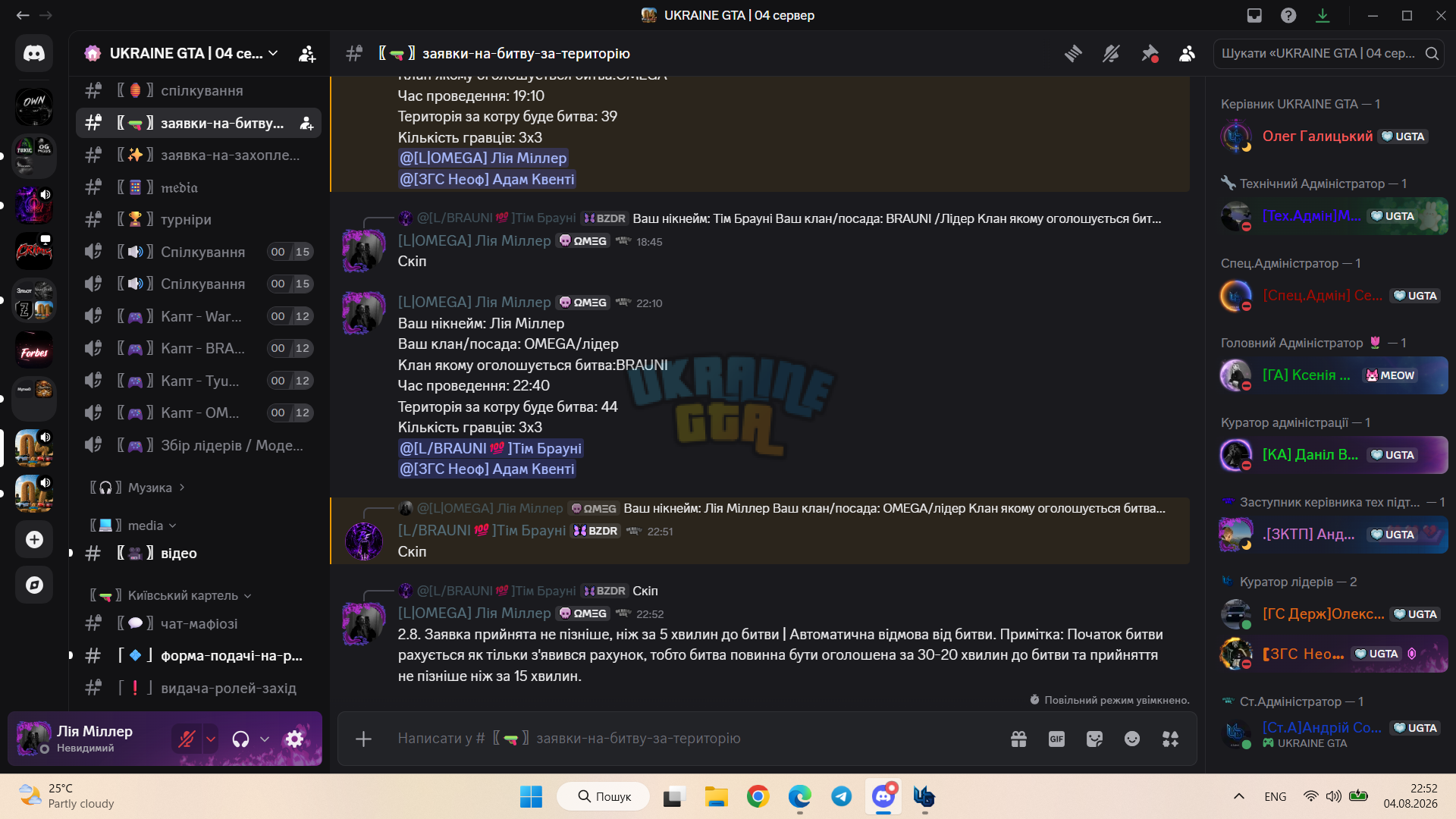Image resolution: width=1456 pixels, height=819 pixels.
Task: Open Discord inbox
Action: click(x=1254, y=15)
